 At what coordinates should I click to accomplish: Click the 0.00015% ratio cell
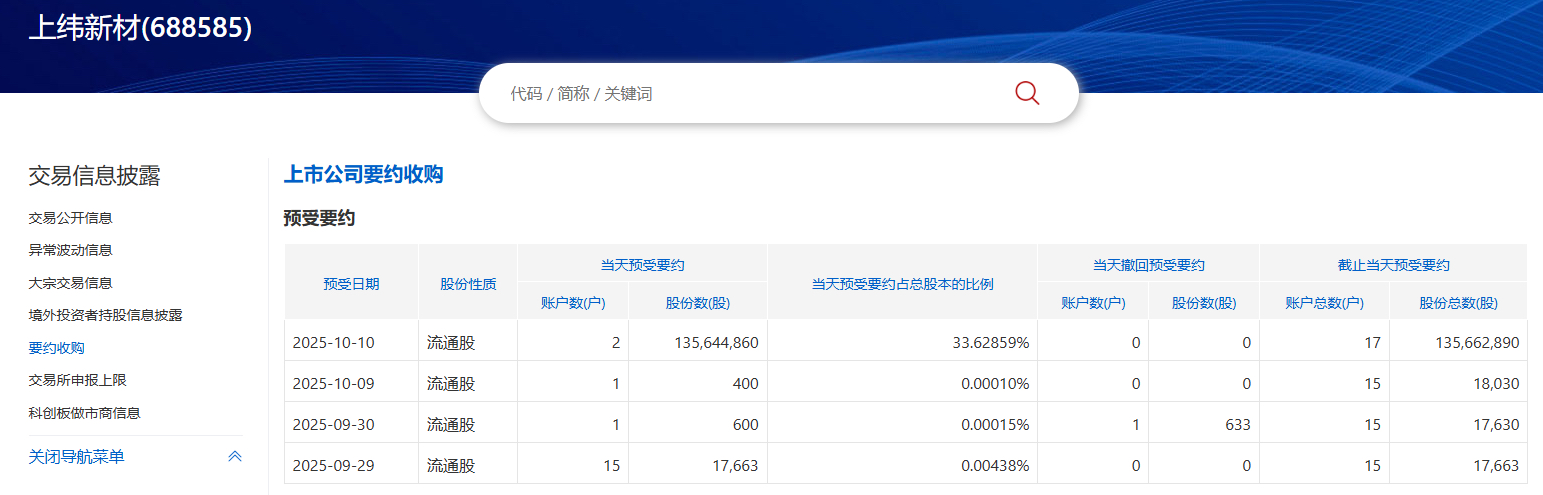point(902,424)
